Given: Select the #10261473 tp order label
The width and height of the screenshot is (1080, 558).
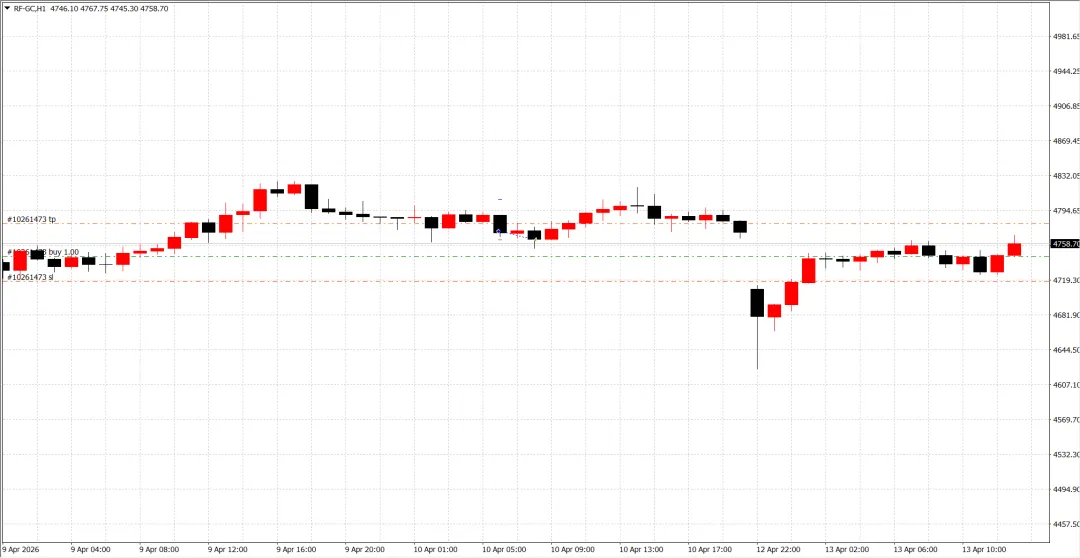Looking at the screenshot, I should pos(32,219).
